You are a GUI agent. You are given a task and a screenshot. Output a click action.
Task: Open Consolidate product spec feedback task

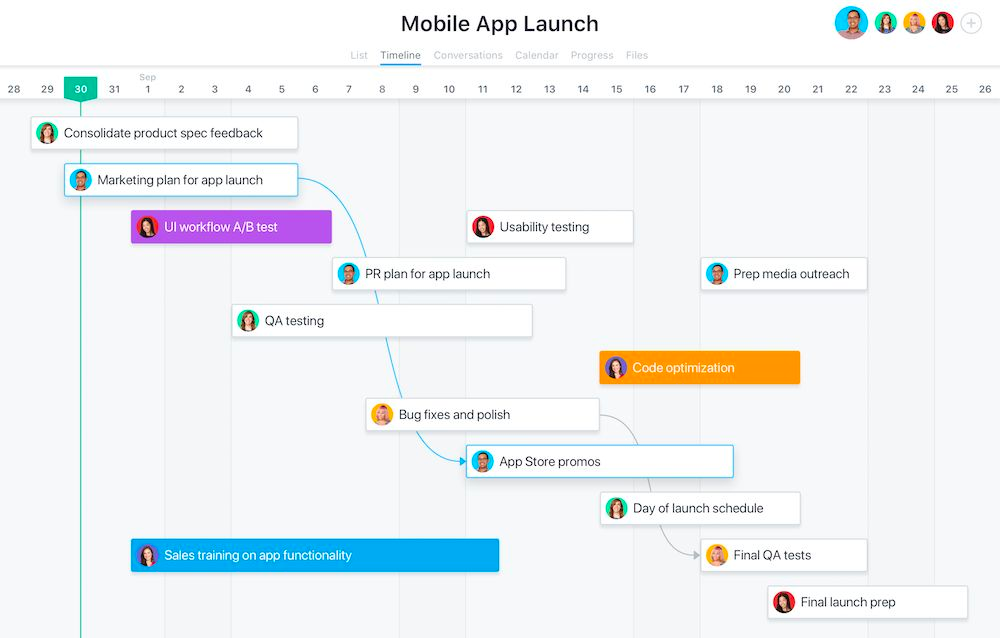165,133
